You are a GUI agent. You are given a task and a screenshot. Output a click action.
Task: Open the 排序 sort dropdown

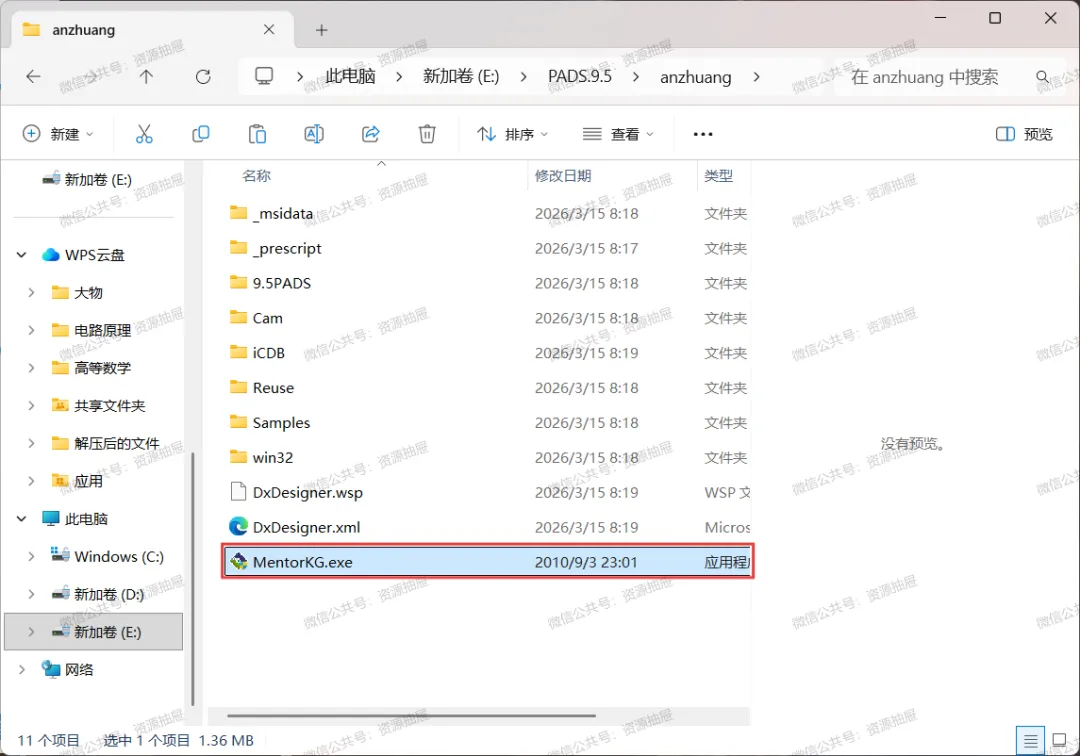pos(512,134)
